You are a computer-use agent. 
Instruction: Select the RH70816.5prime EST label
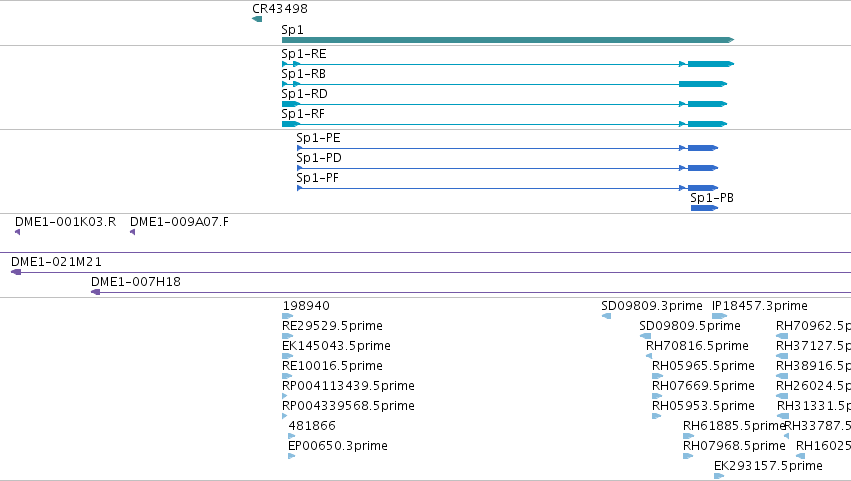[x=697, y=346]
